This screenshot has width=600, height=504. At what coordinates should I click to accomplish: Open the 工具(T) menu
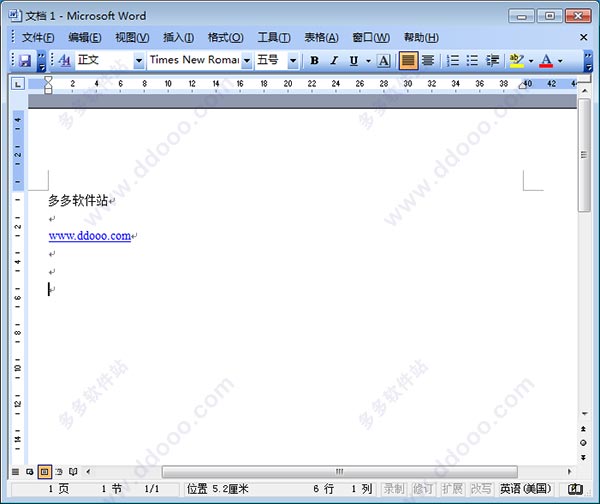click(274, 38)
